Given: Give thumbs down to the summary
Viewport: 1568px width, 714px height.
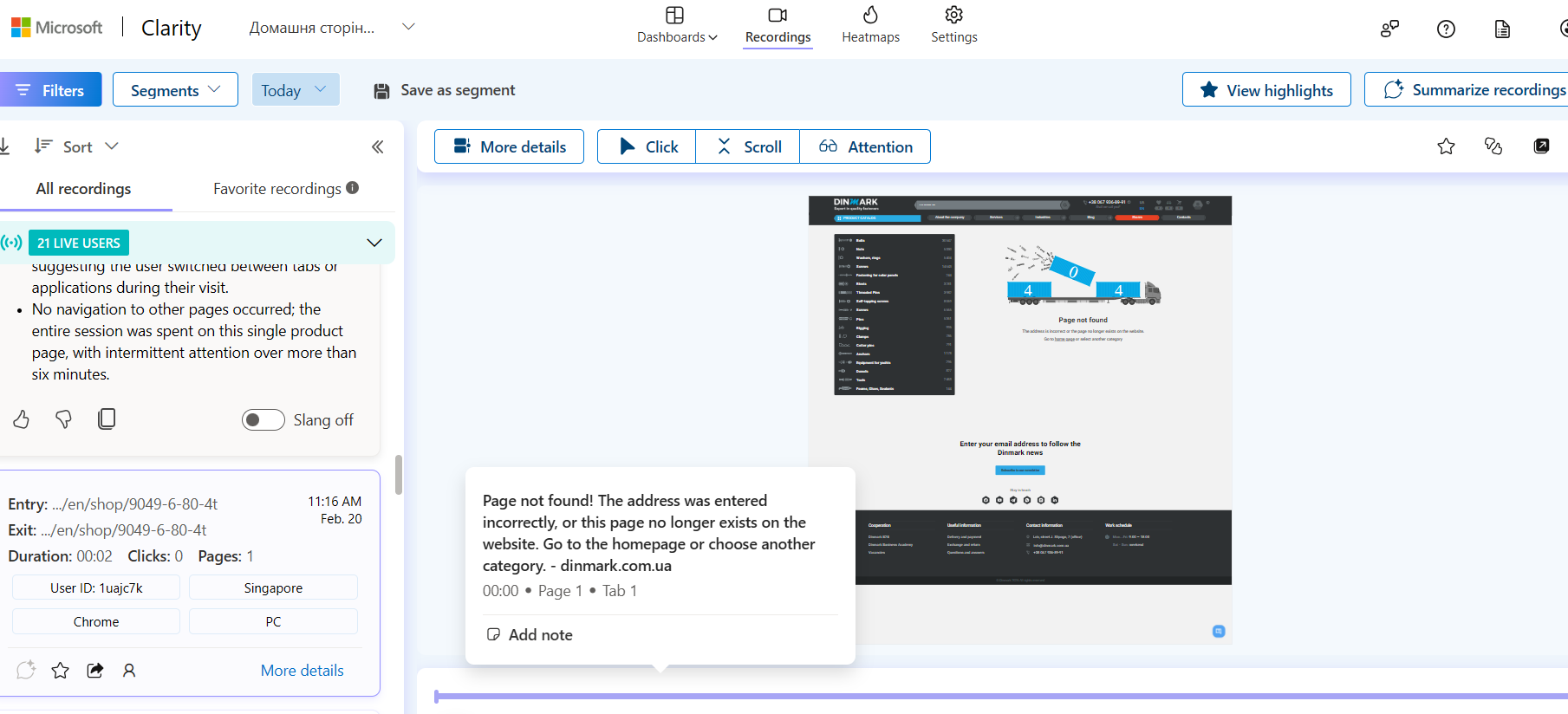Looking at the screenshot, I should [63, 419].
